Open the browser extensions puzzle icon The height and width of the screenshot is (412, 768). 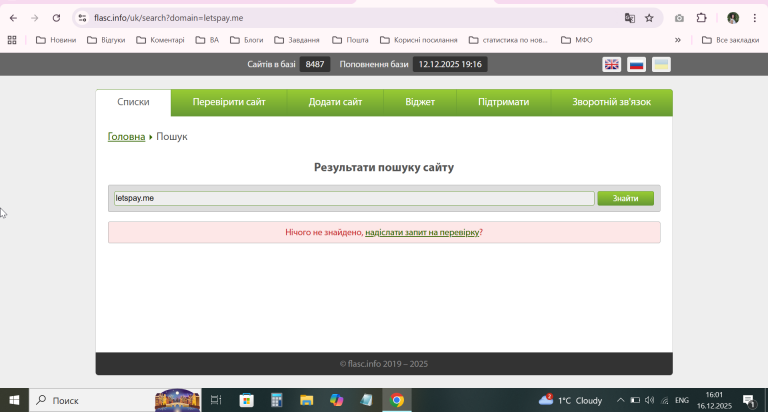pos(701,18)
